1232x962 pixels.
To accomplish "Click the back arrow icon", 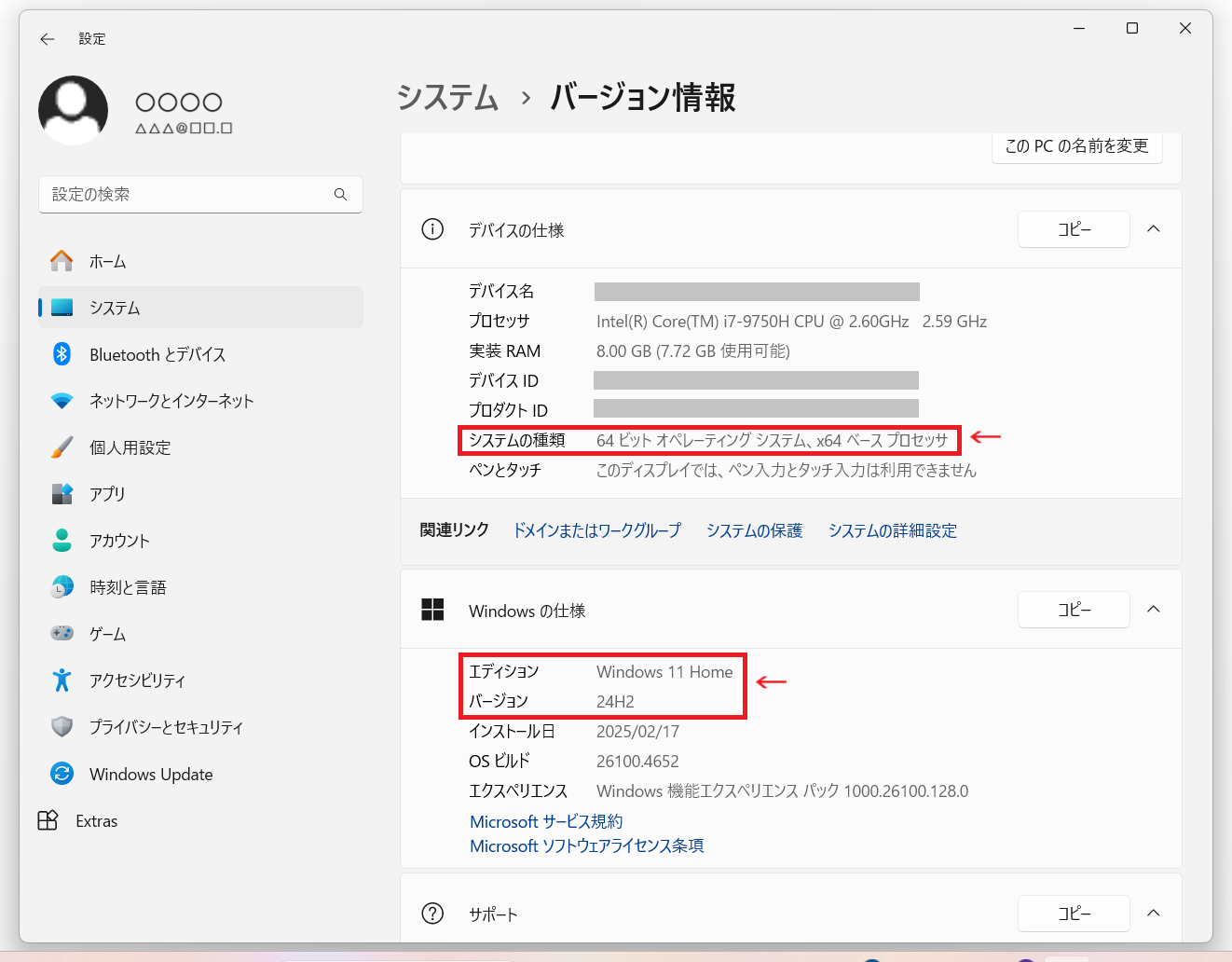I will click(x=48, y=39).
